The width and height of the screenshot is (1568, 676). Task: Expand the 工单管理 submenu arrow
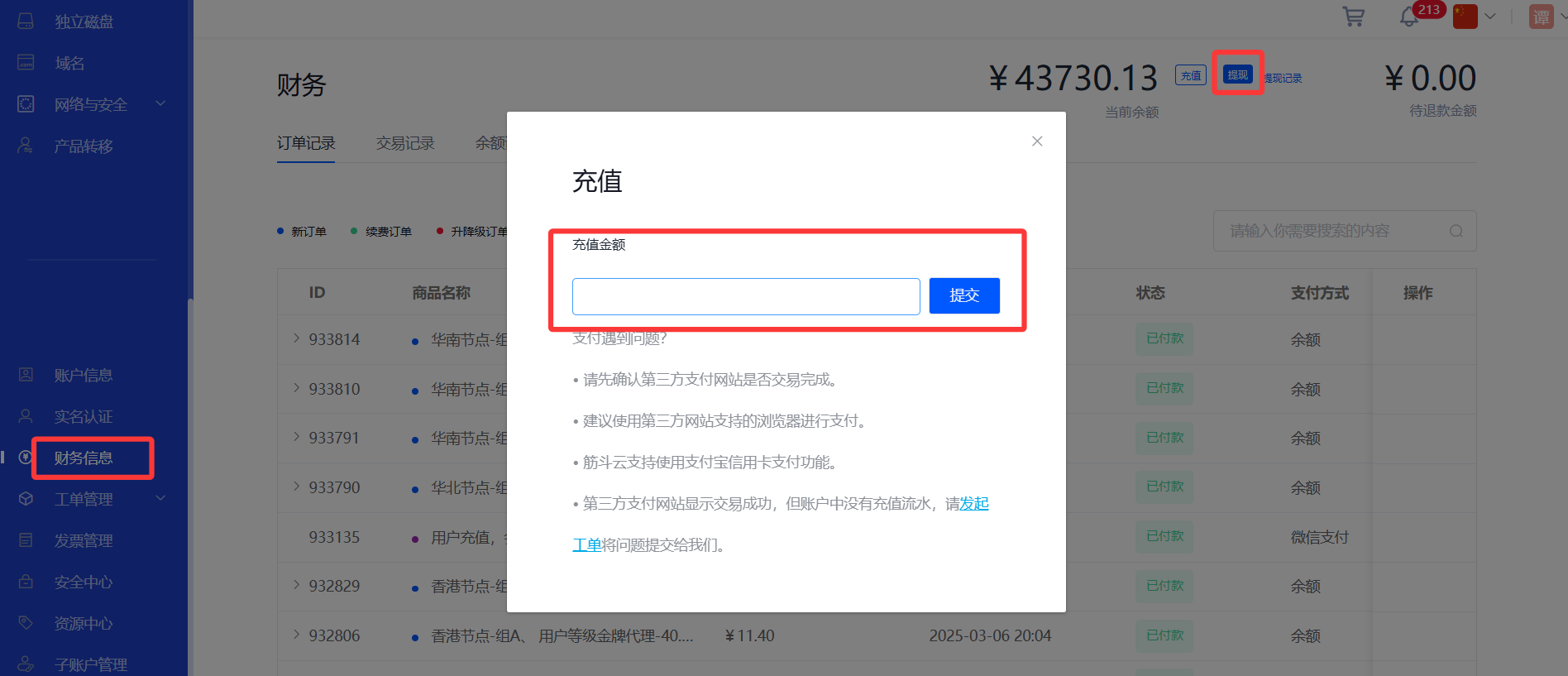pyautogui.click(x=160, y=498)
